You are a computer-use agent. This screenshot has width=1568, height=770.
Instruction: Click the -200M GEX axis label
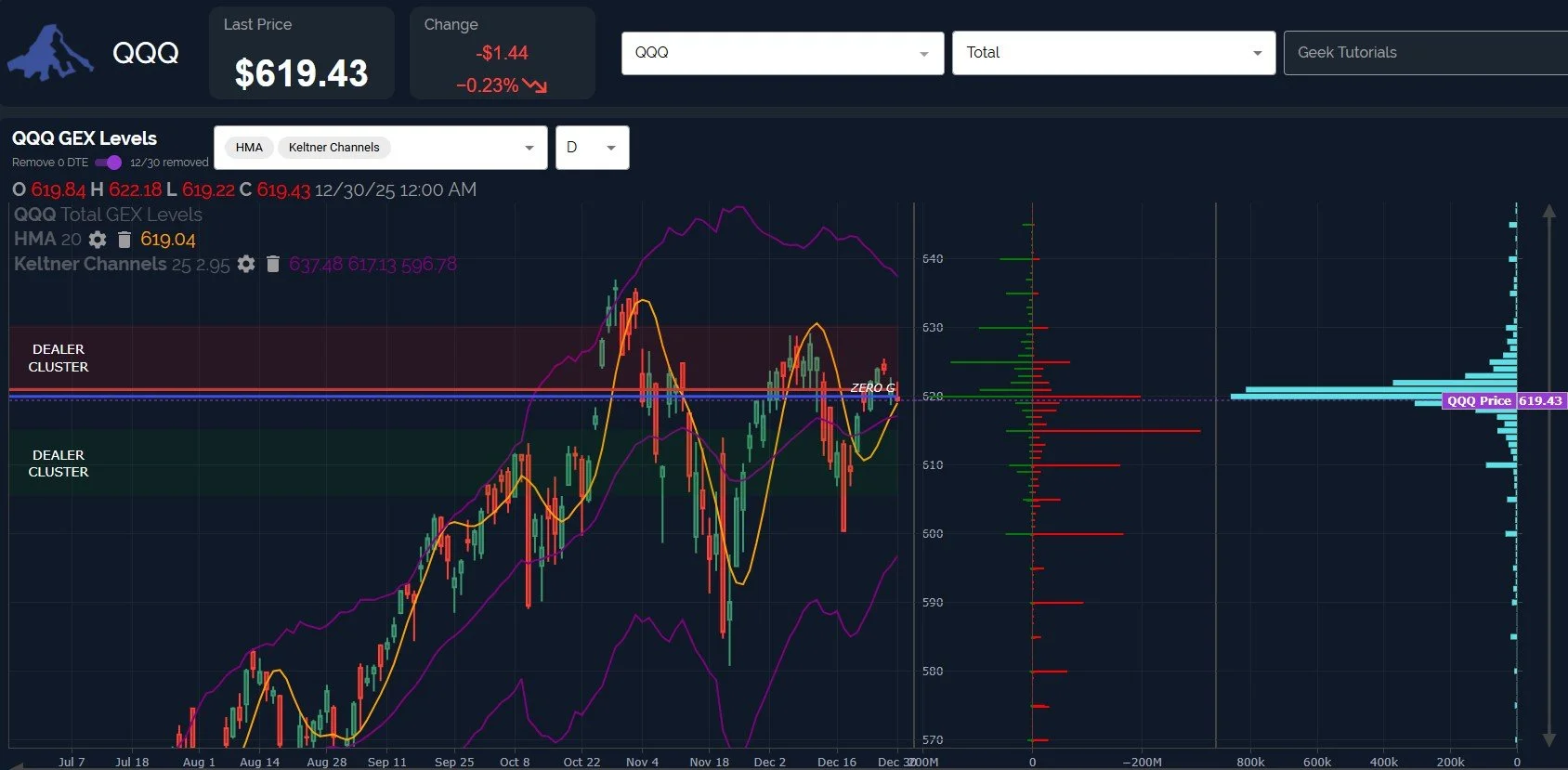pyautogui.click(x=1142, y=762)
